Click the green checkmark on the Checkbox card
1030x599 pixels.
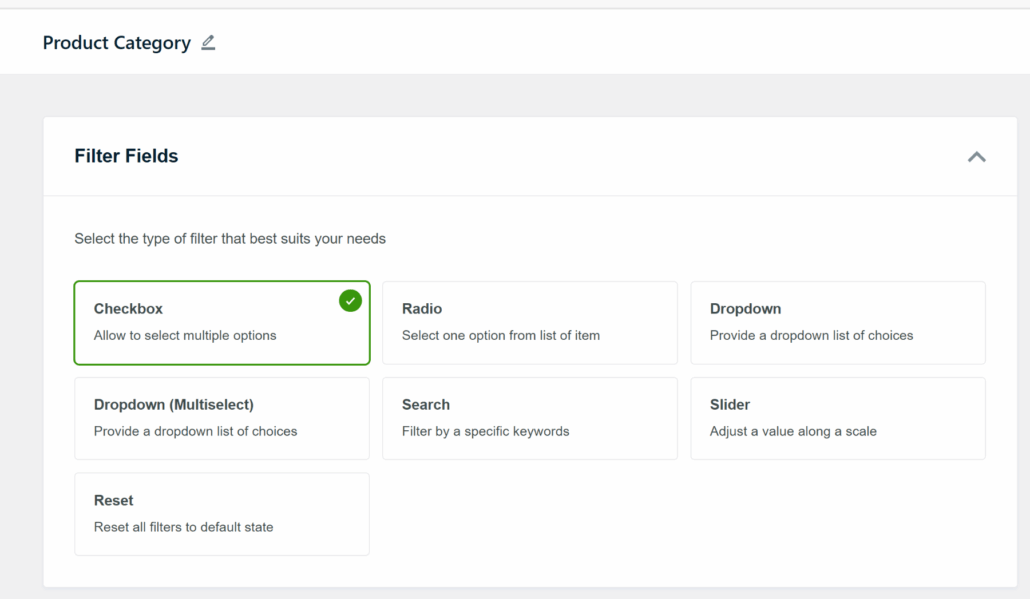tap(350, 298)
